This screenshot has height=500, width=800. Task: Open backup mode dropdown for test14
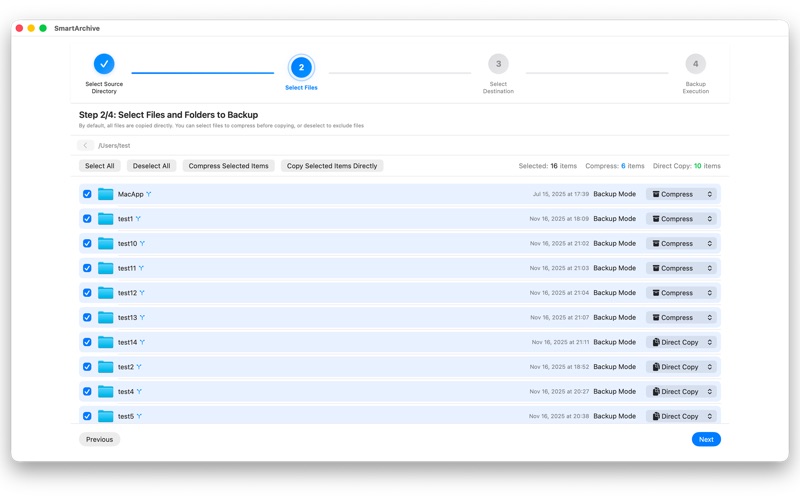coord(682,342)
